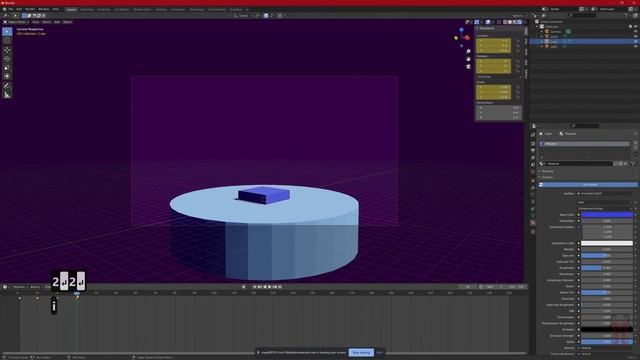Toggle the Location X lock

click(x=518, y=40)
